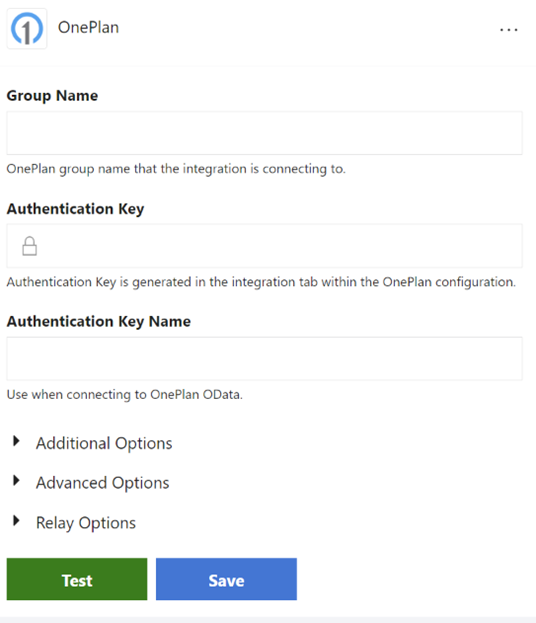Screen dimensions: 536x623
Task: Click the OData helper text
Action: pyautogui.click(x=125, y=395)
